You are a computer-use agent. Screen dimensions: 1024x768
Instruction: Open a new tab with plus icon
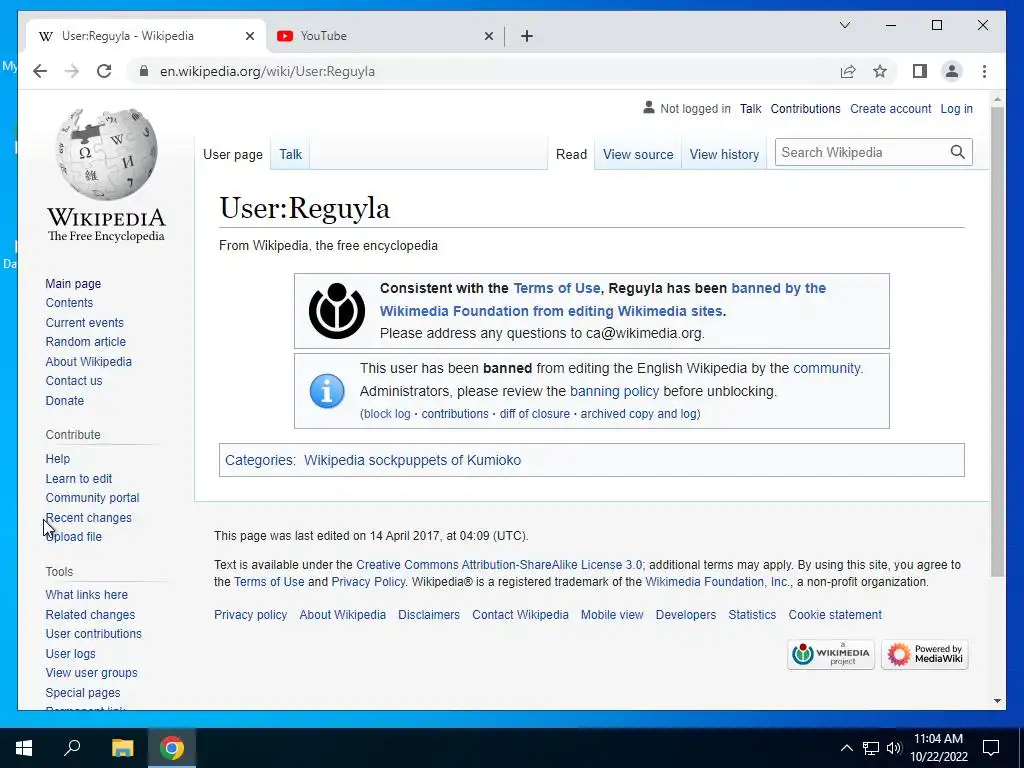[x=527, y=36]
